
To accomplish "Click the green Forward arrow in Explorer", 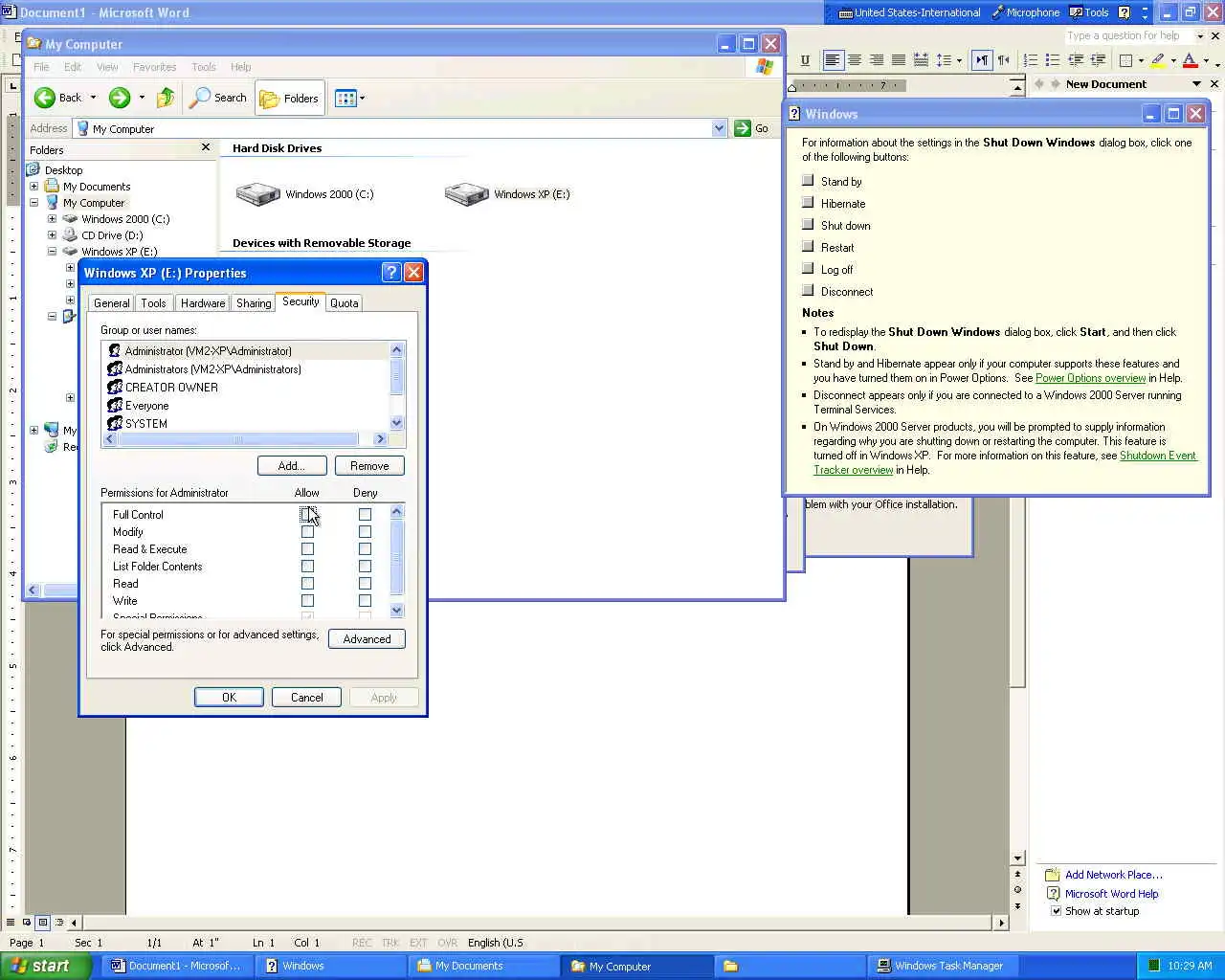I will pyautogui.click(x=120, y=98).
